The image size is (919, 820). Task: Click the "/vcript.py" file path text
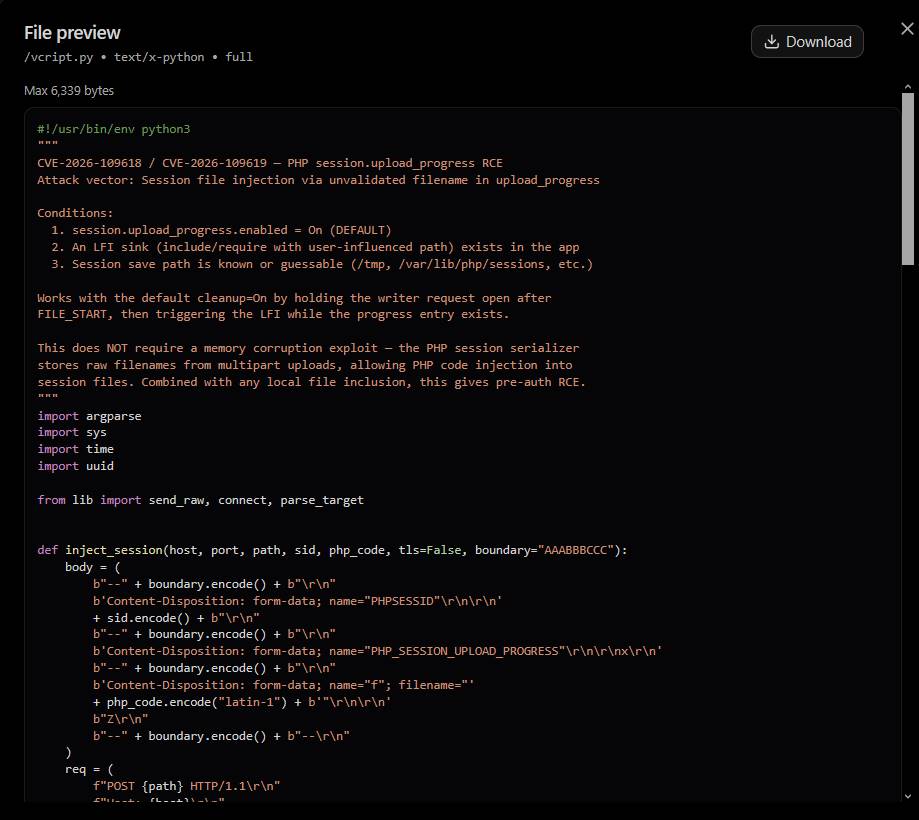click(59, 57)
